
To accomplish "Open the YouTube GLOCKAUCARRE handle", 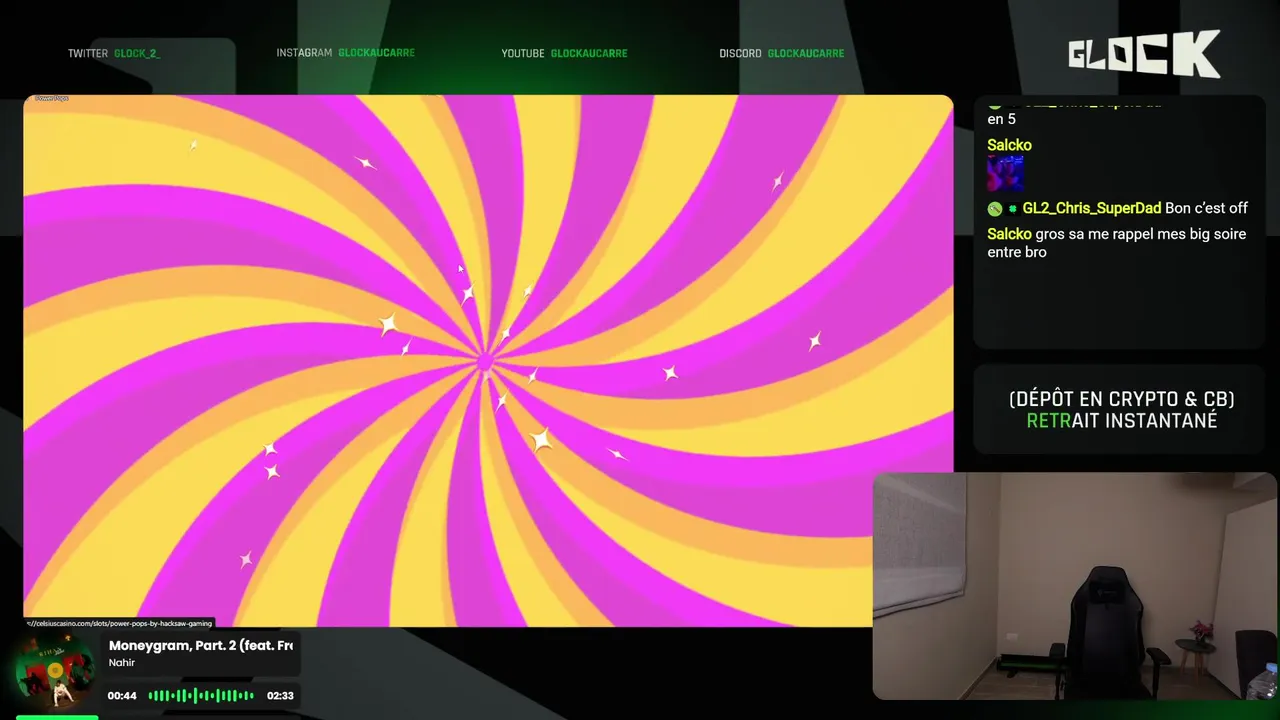I will (589, 54).
